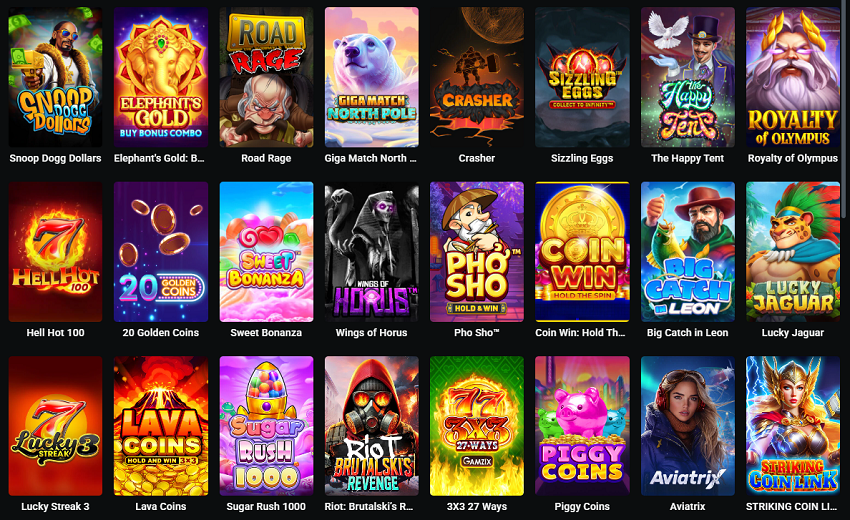Click the "The Happy Tent" title link
Viewport: 850px width, 520px height.
click(687, 158)
